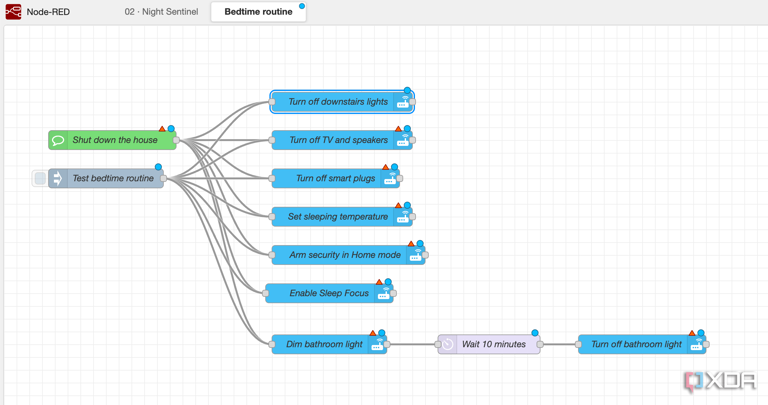
Task: Select the Turn off smart plugs node
Action: pyautogui.click(x=336, y=178)
